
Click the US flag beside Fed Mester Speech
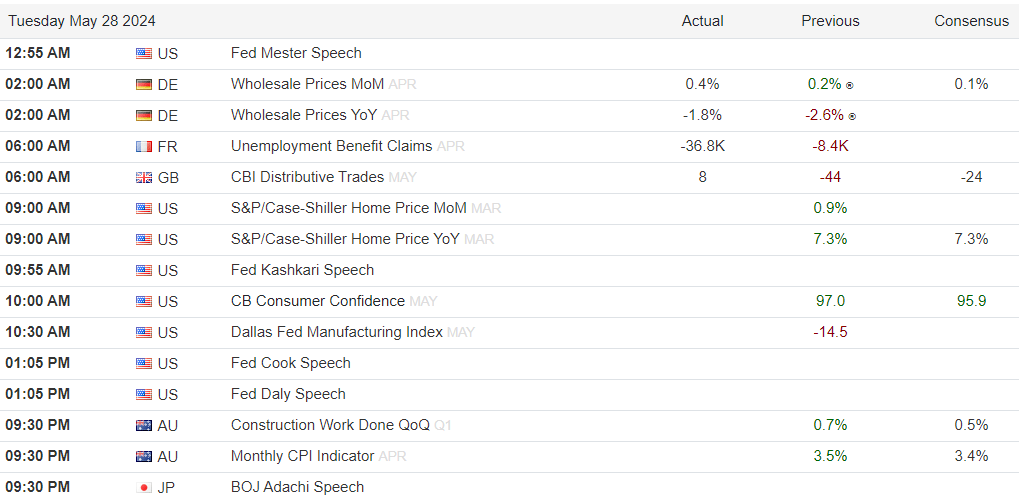pyautogui.click(x=144, y=54)
